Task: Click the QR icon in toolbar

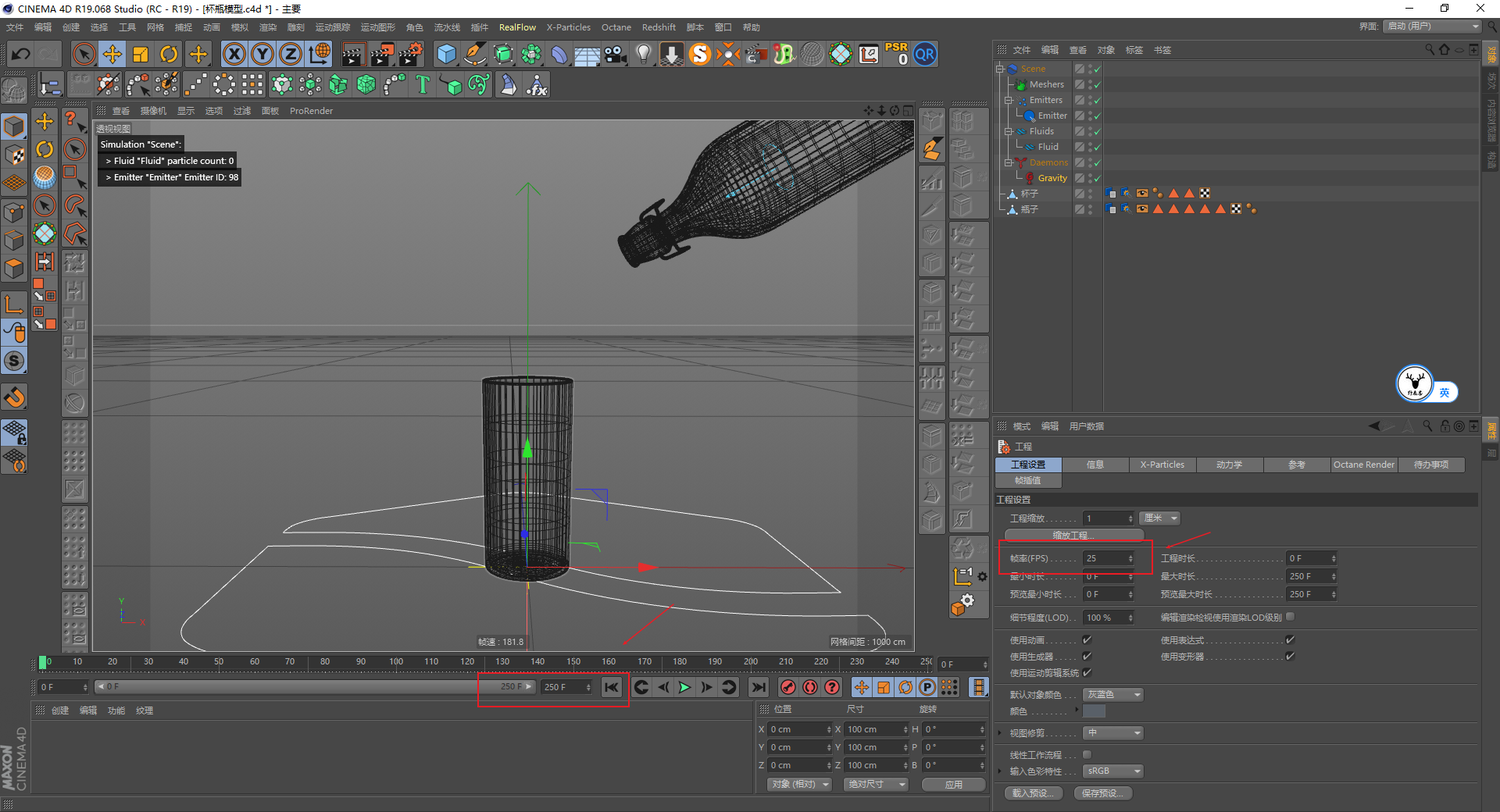Action: point(925,54)
